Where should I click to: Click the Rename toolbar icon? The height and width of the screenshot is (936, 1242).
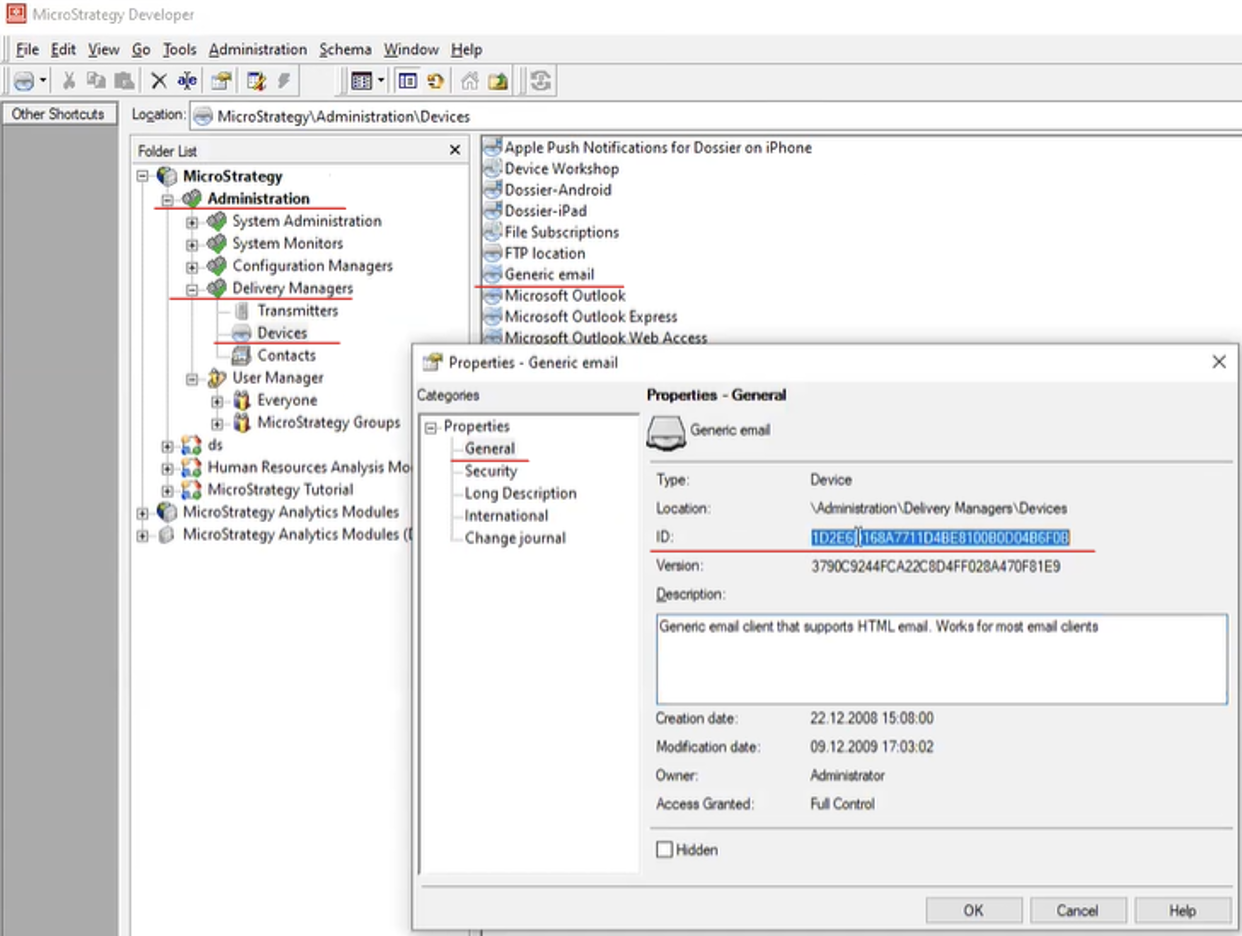coord(186,81)
